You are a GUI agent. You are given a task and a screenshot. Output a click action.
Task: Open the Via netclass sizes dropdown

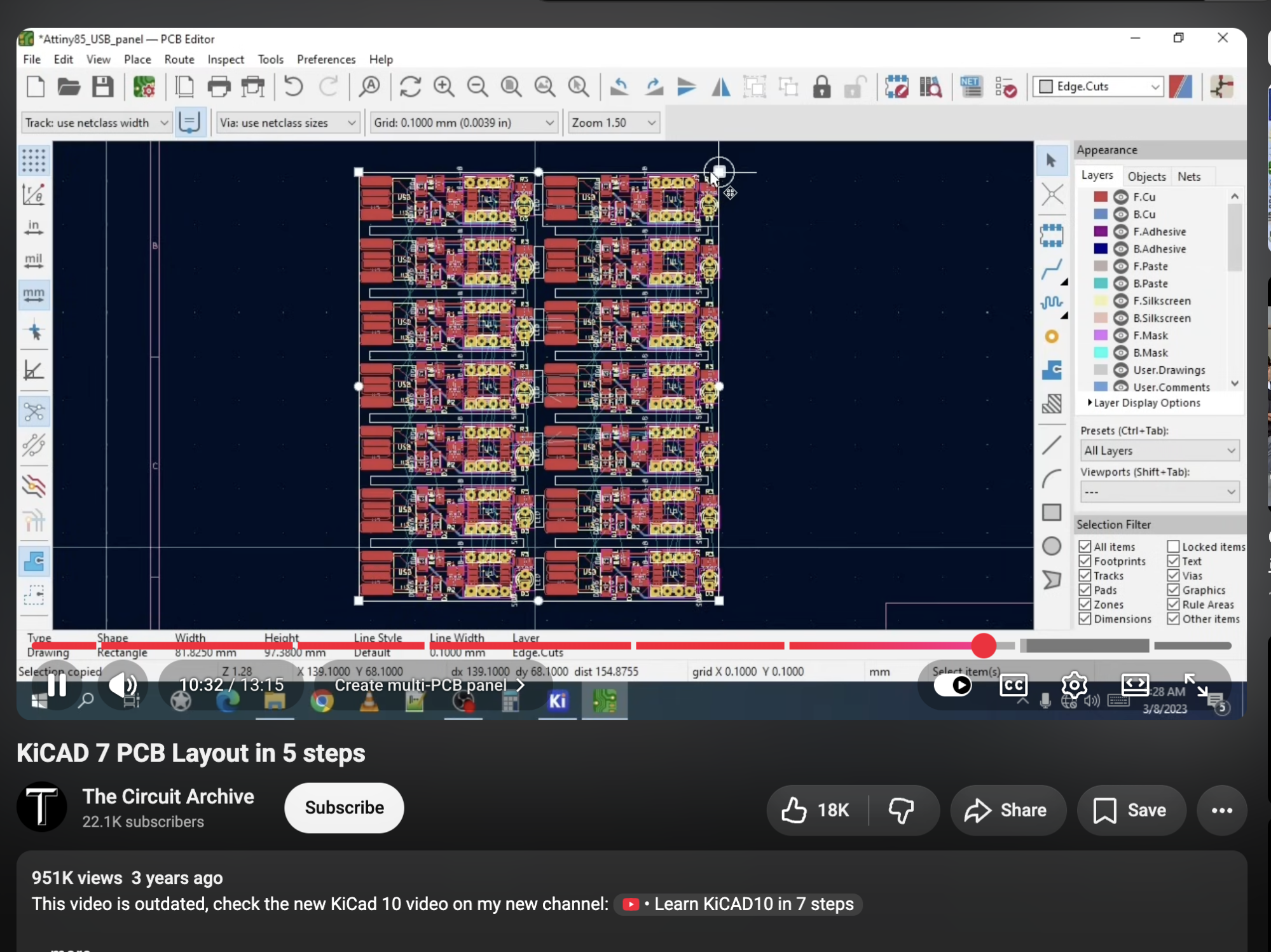pyautogui.click(x=288, y=123)
